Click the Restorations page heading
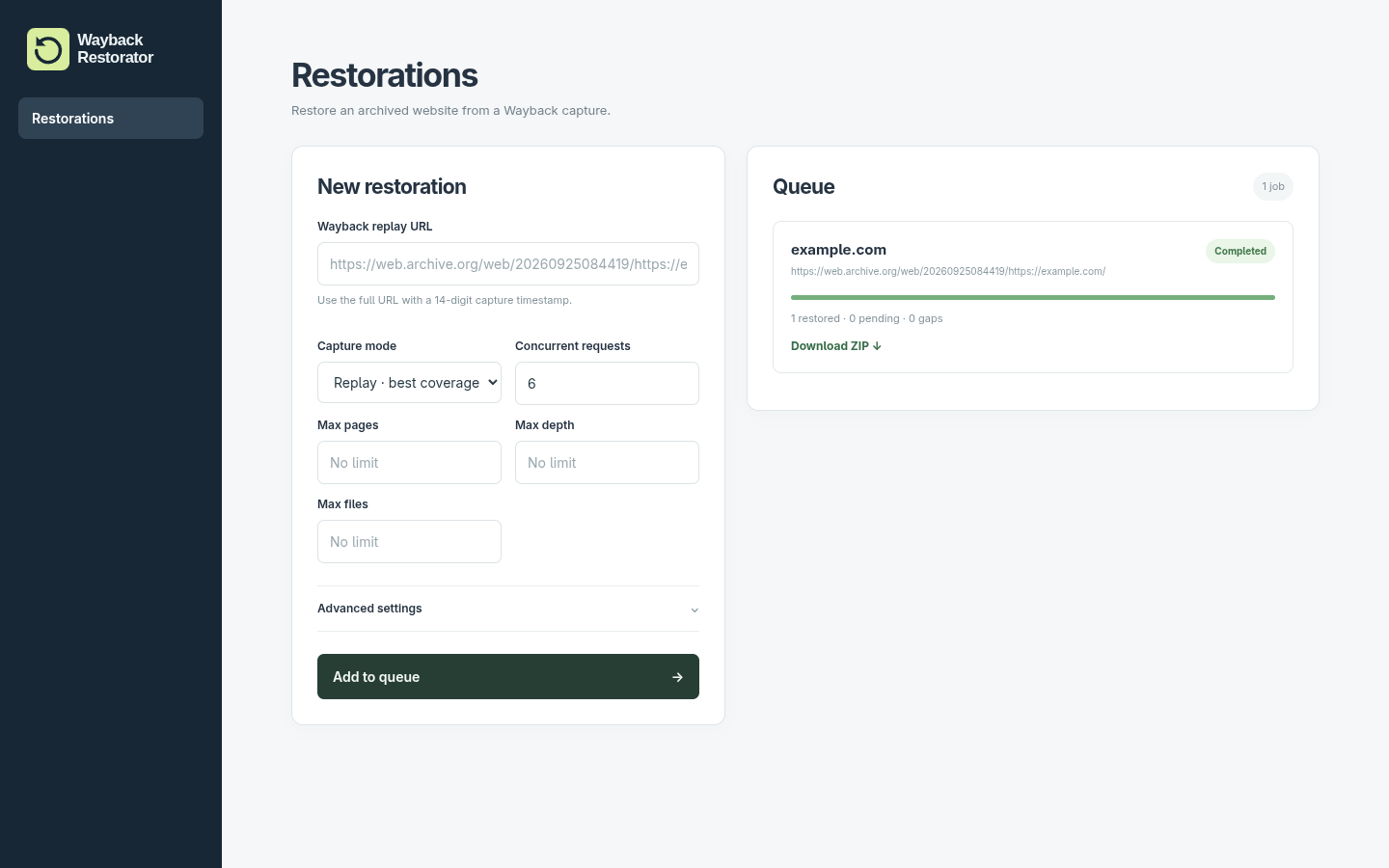This screenshot has width=1389, height=868. 385,75
